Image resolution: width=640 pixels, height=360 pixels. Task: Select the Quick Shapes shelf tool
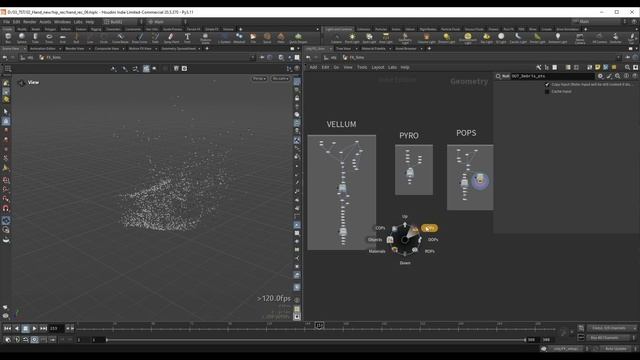click(x=298, y=38)
